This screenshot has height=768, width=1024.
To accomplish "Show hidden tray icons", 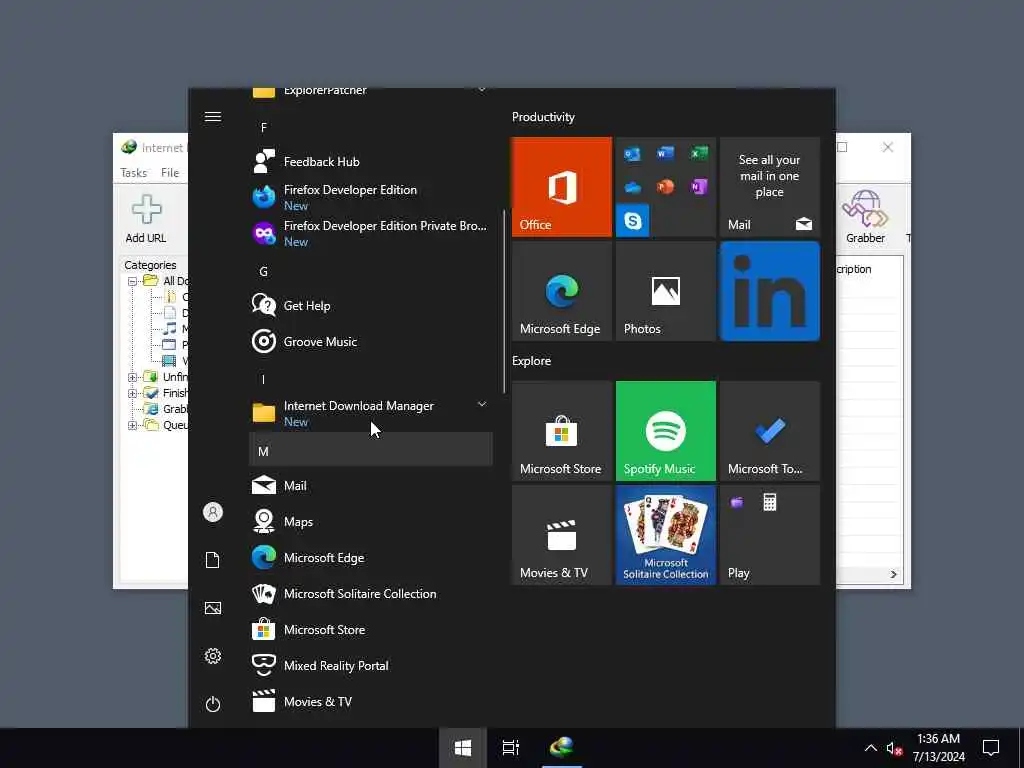I will [x=871, y=748].
